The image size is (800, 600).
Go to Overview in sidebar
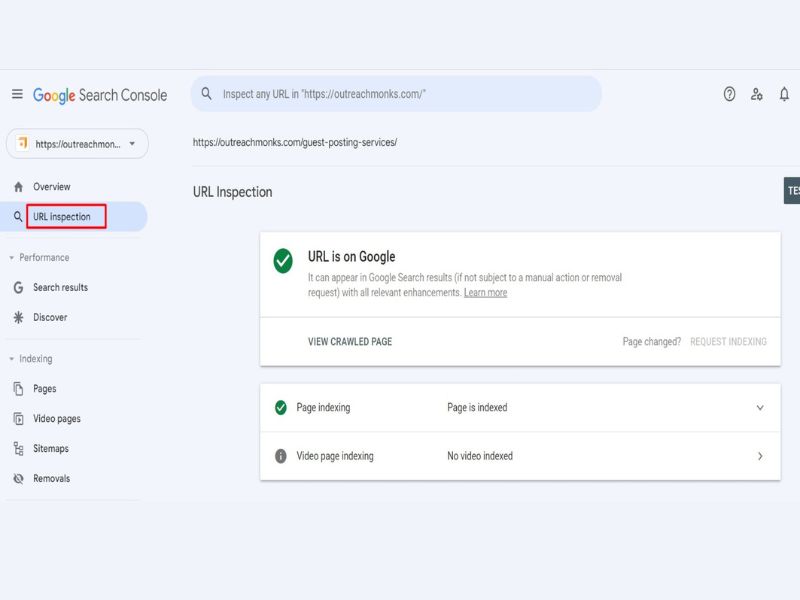coord(52,187)
